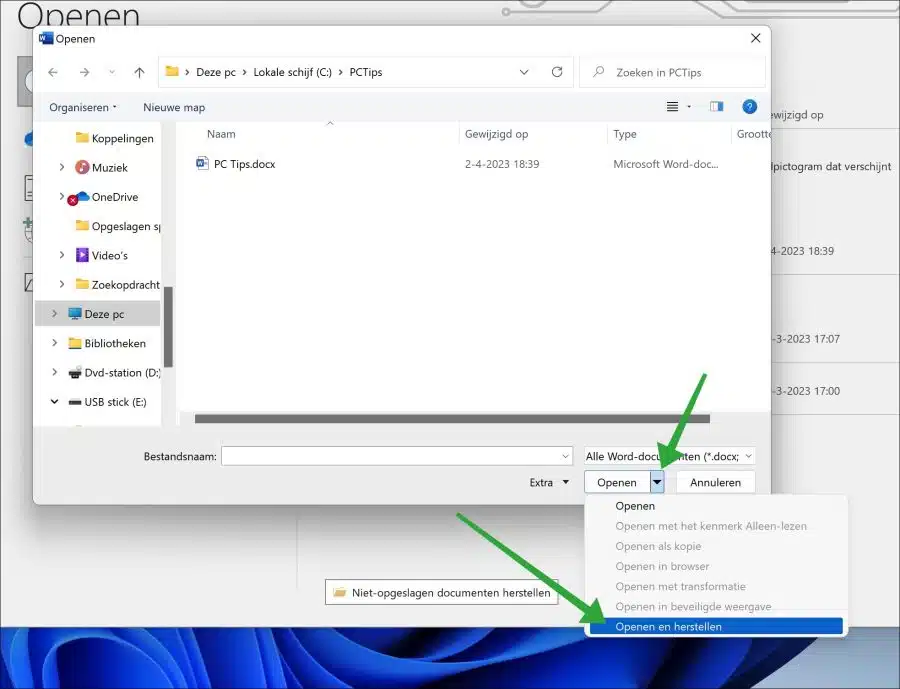The image size is (900, 689).
Task: Expand the Deze pc tree node
Action: (54, 313)
